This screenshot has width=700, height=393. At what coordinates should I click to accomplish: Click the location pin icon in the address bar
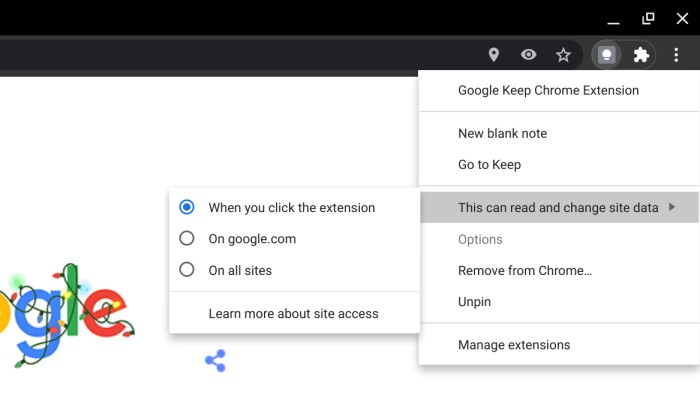pyautogui.click(x=493, y=55)
